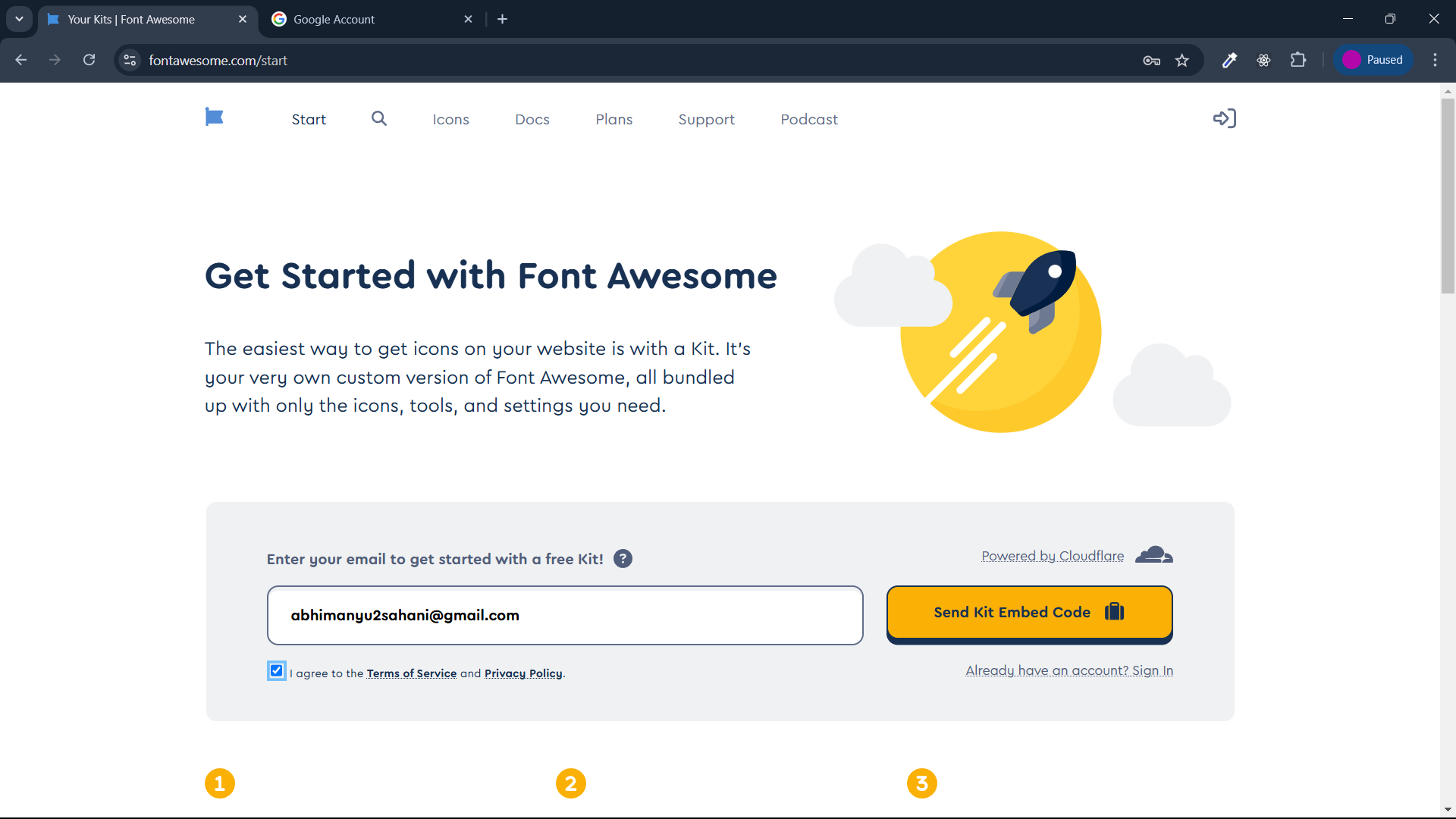Go back with browser back arrow

point(21,60)
